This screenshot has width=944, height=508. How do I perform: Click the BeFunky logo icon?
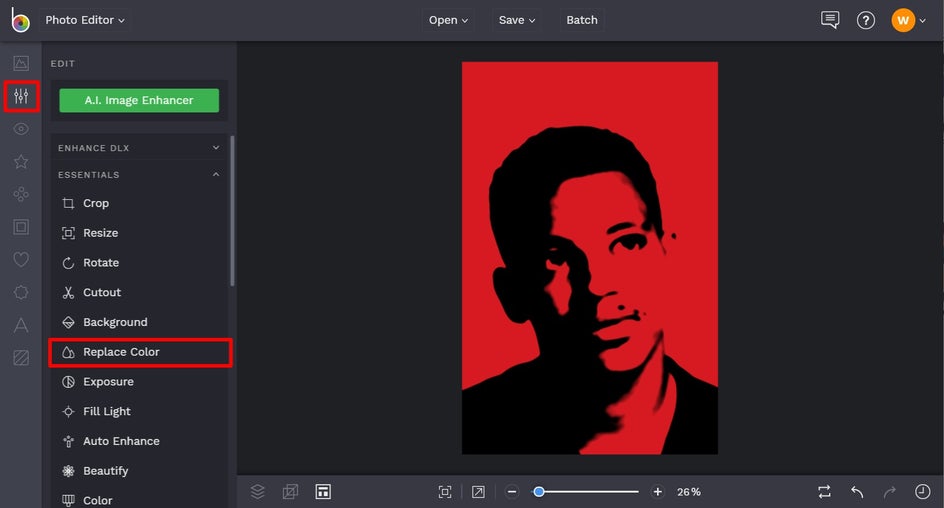click(20, 20)
